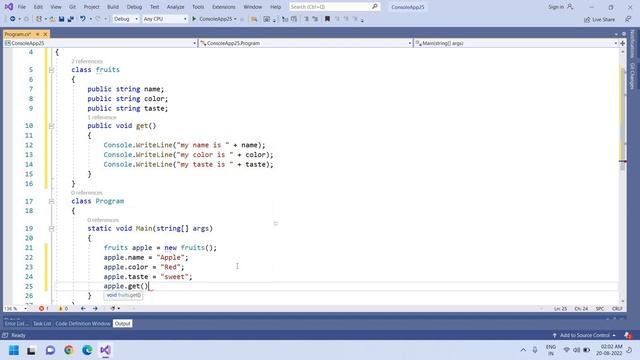Collapse the Main method block
Viewport: 640px width, 360px height.
tap(51, 229)
